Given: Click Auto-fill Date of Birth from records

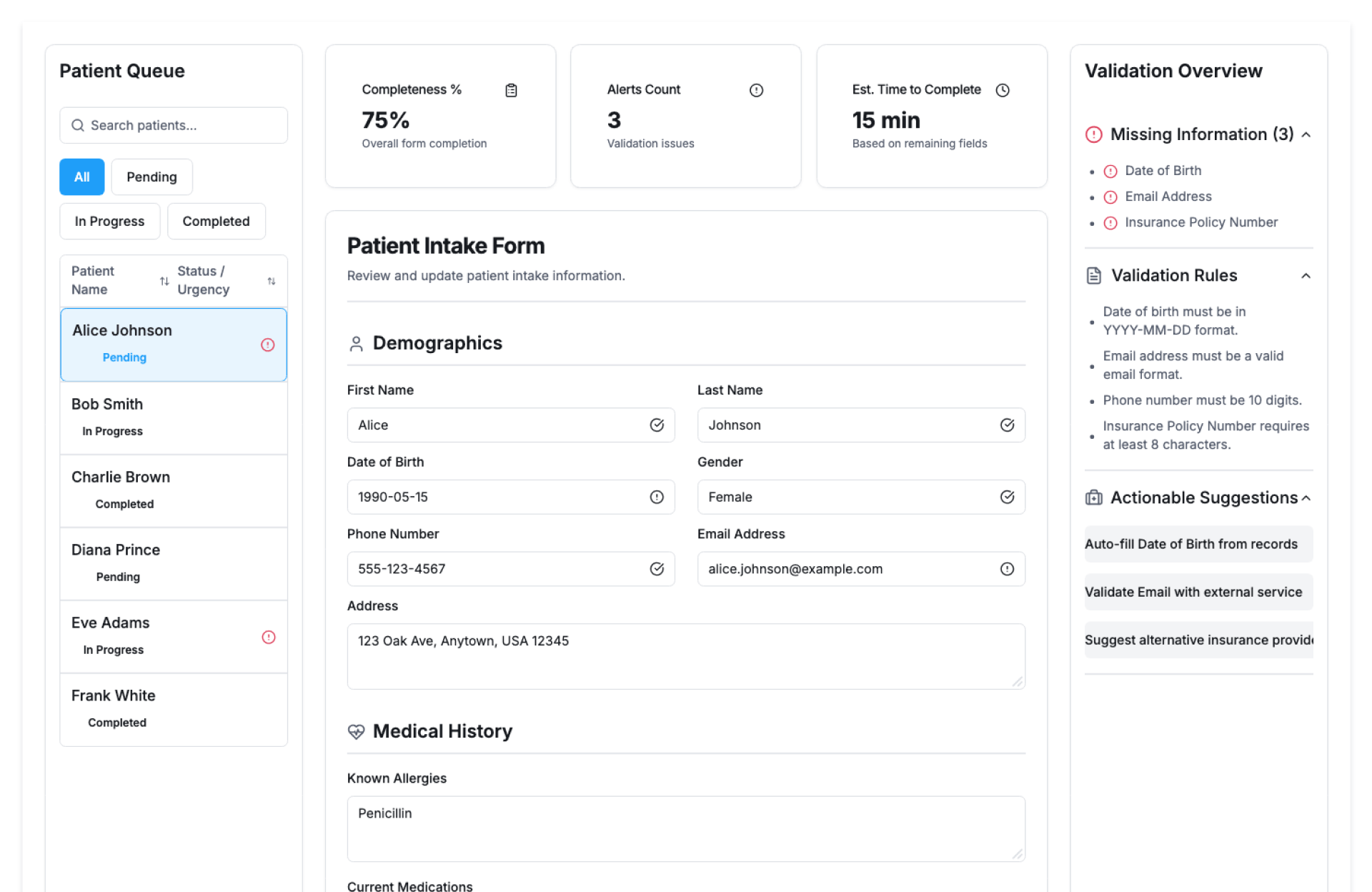Looking at the screenshot, I should 1198,544.
